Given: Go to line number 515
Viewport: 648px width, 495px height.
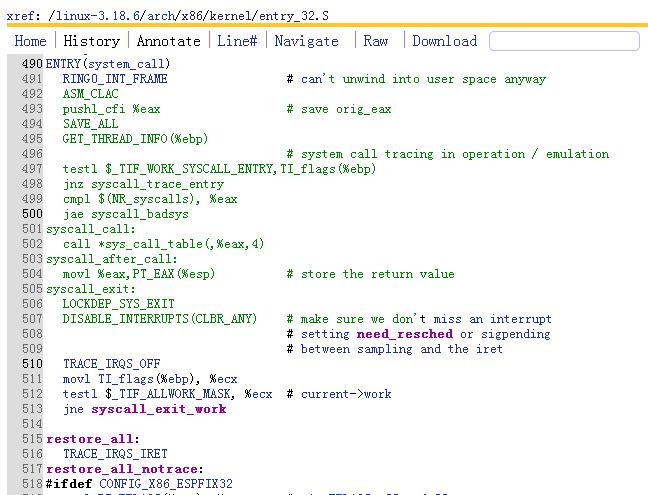Looking at the screenshot, I should point(30,439).
